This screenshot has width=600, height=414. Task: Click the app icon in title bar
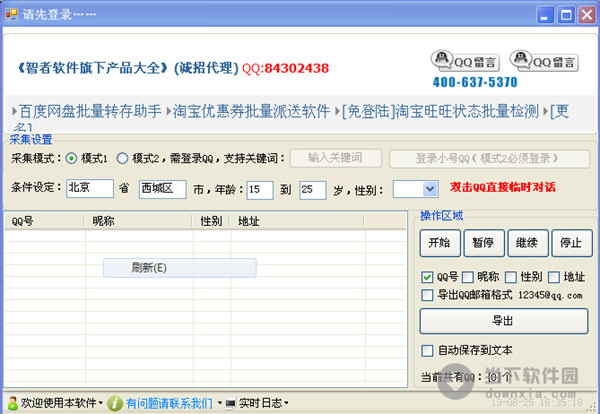click(11, 15)
